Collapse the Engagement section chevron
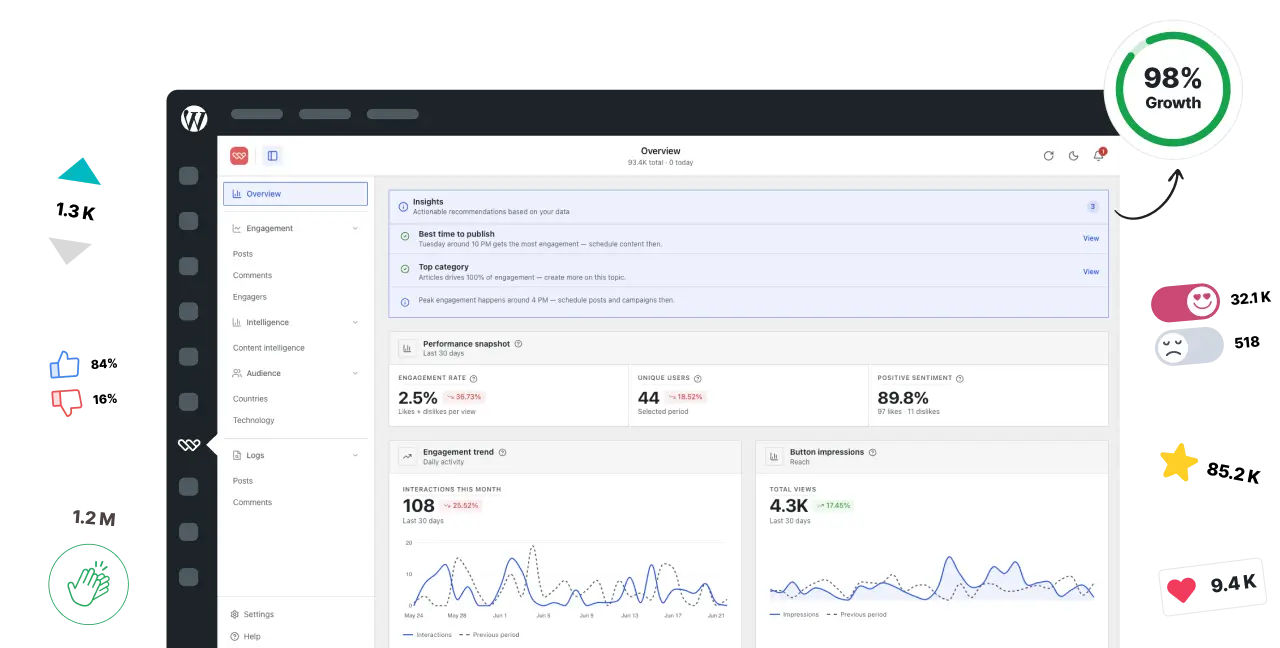Viewport: 1280px width, 648px height. (x=355, y=229)
